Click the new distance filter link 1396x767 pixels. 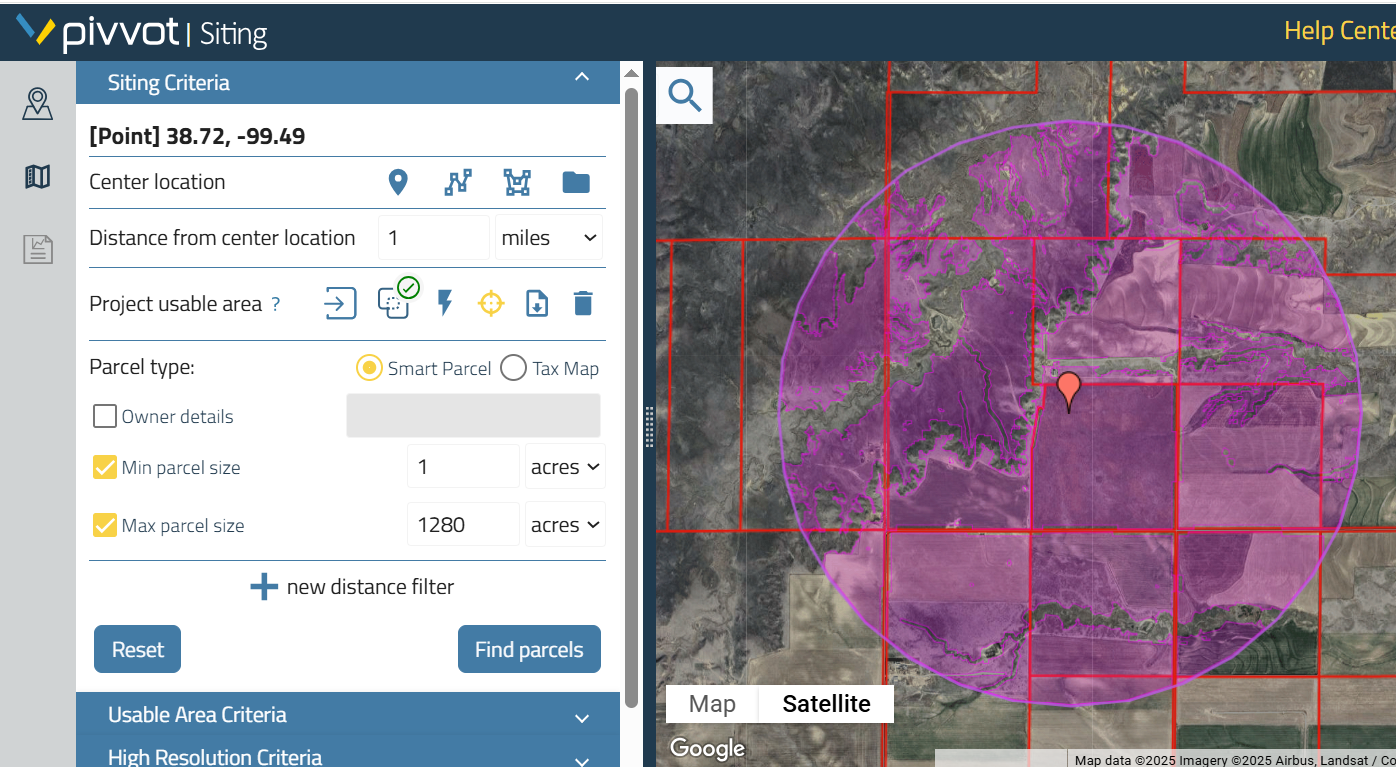(x=370, y=587)
